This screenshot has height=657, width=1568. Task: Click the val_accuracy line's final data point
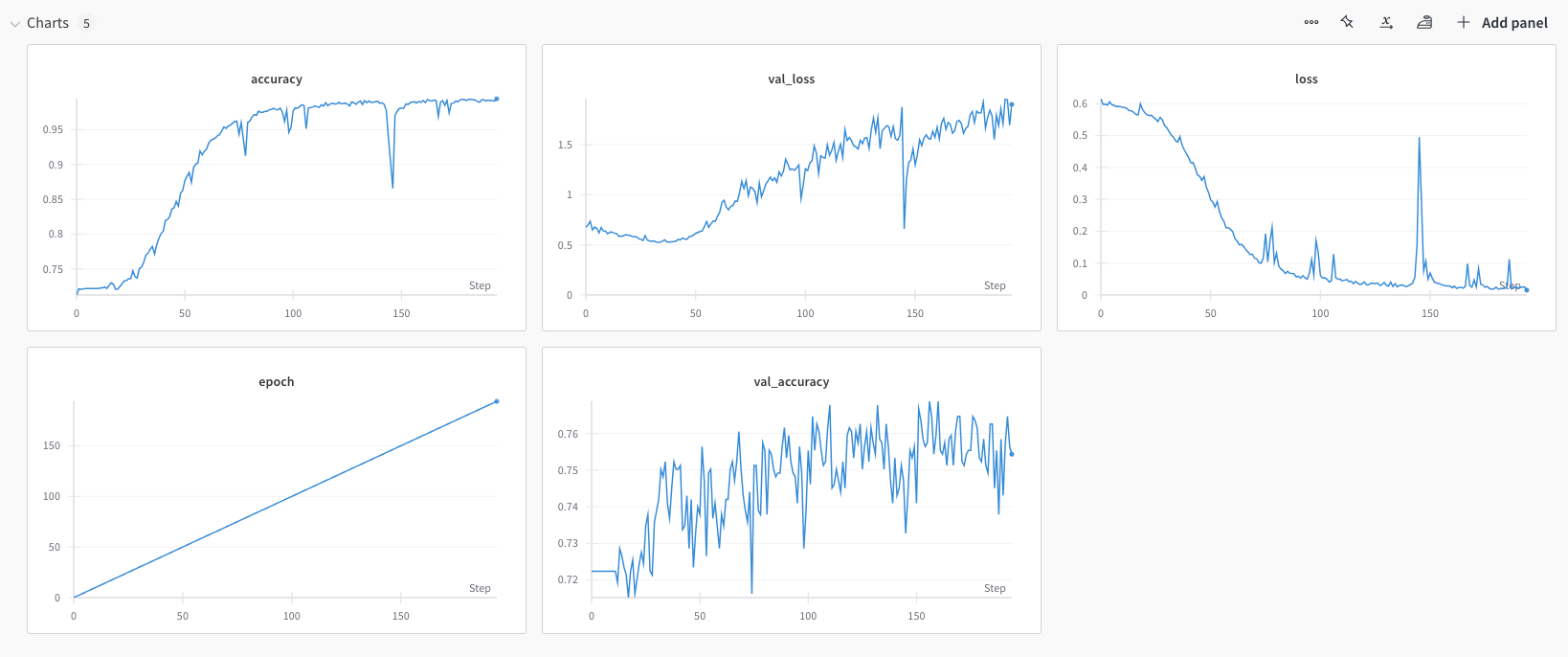point(1012,454)
